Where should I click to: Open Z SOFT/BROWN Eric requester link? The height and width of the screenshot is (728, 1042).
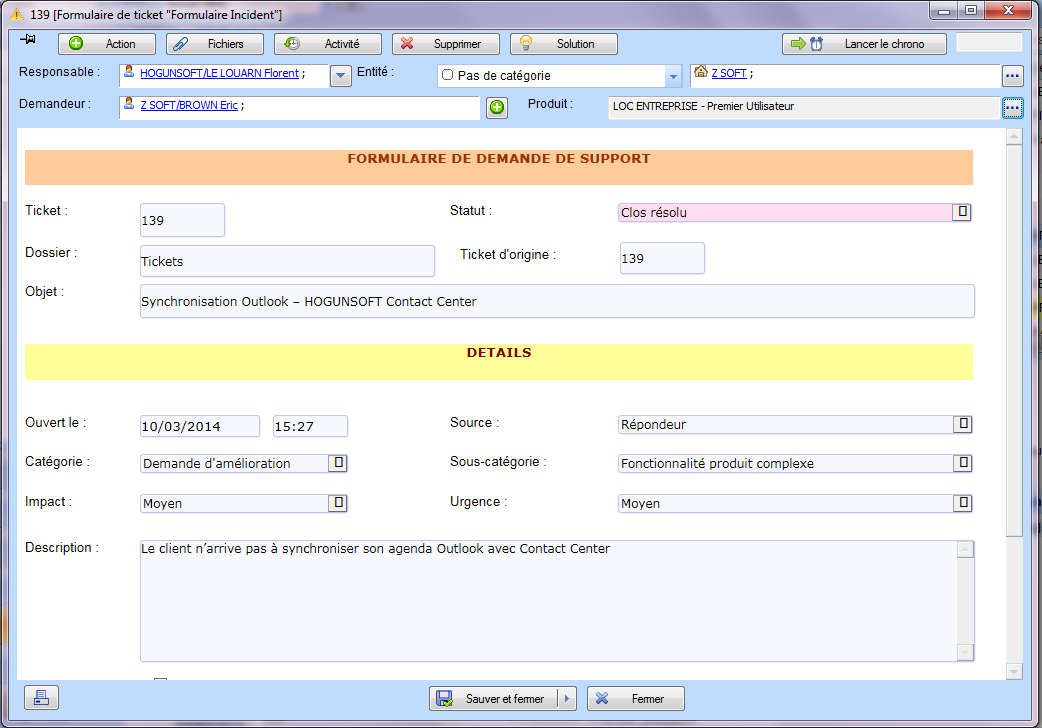tap(189, 105)
